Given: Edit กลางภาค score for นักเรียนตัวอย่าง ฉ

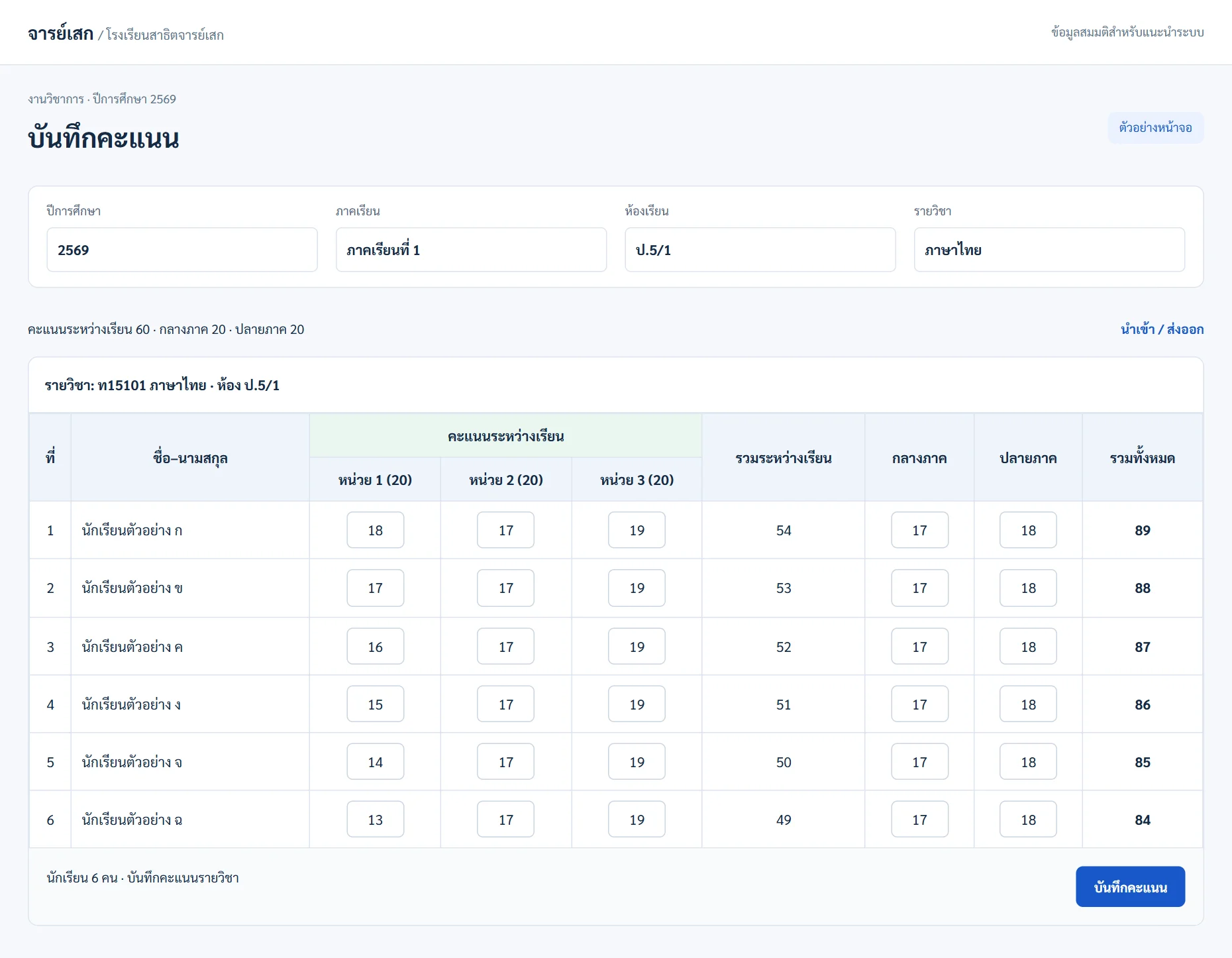Looking at the screenshot, I should (x=919, y=820).
